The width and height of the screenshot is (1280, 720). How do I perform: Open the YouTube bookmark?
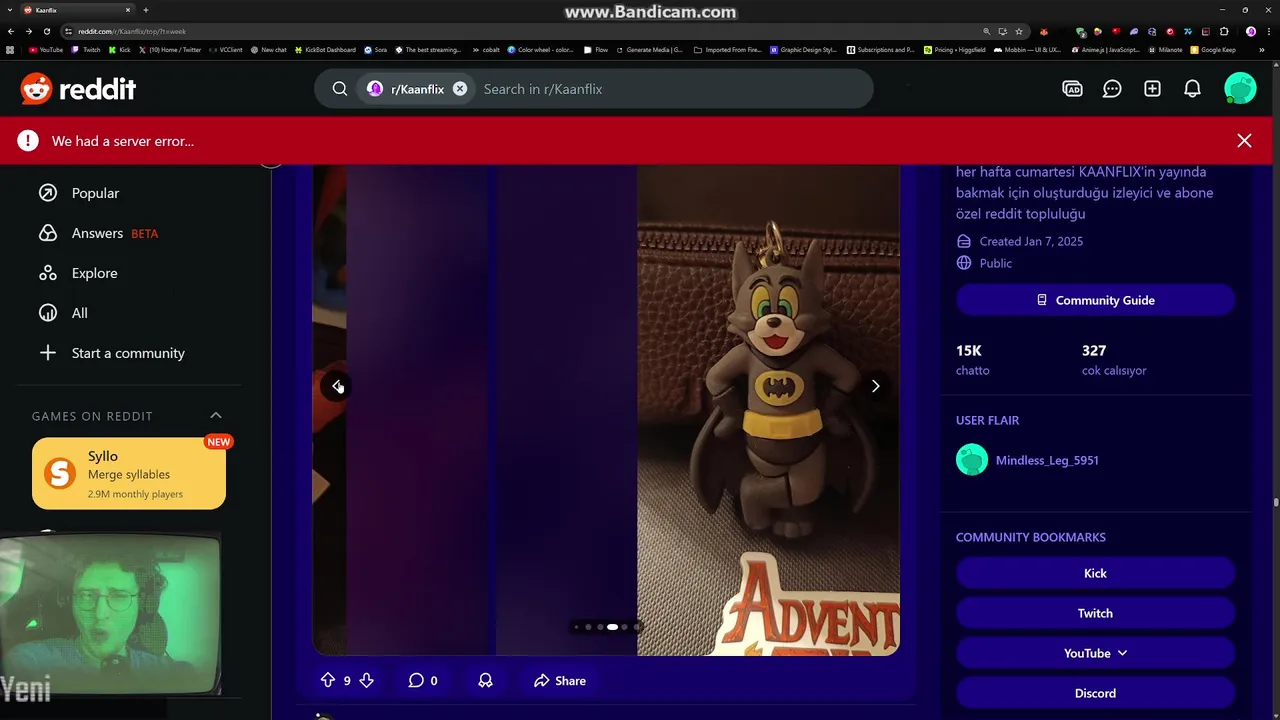[x=46, y=50]
